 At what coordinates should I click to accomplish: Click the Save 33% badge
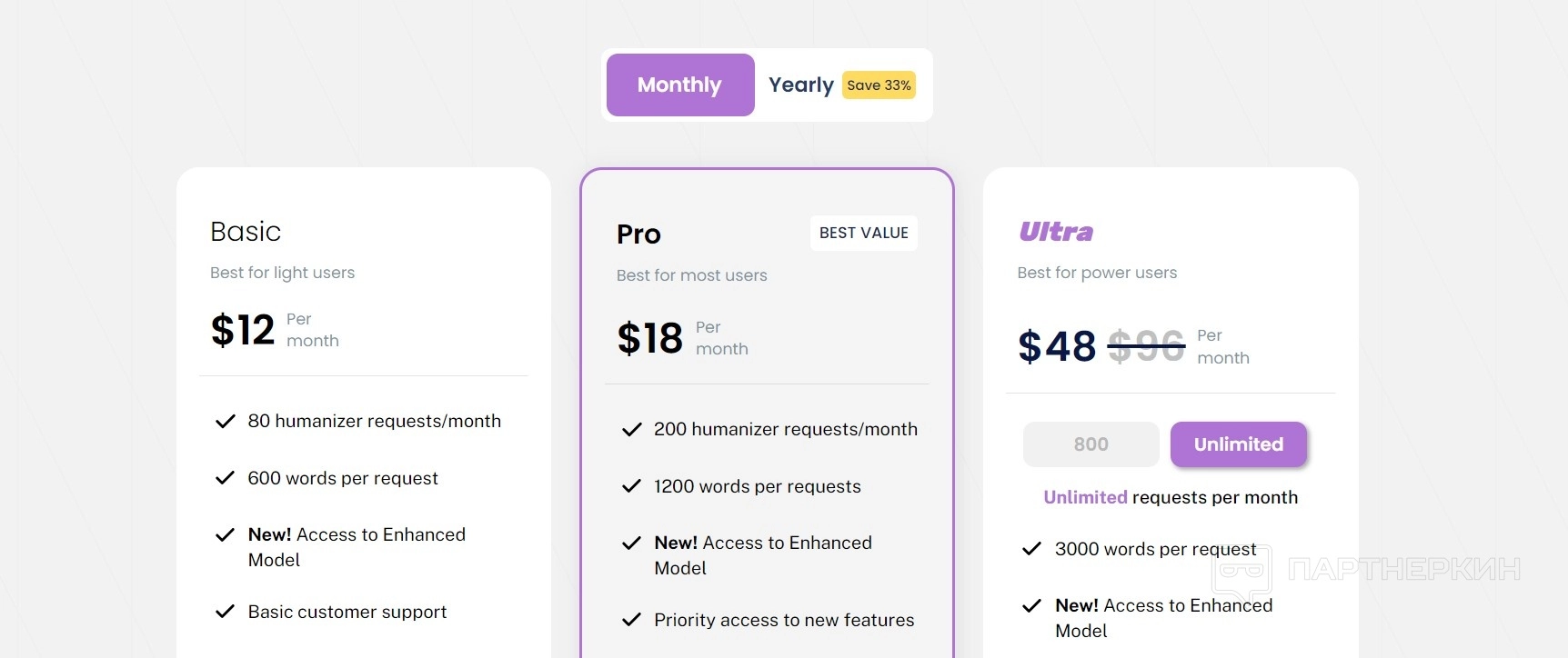click(x=879, y=85)
